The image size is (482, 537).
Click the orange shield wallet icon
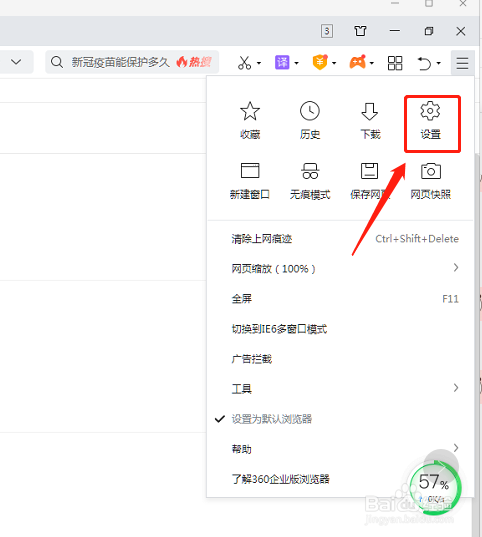[320, 62]
